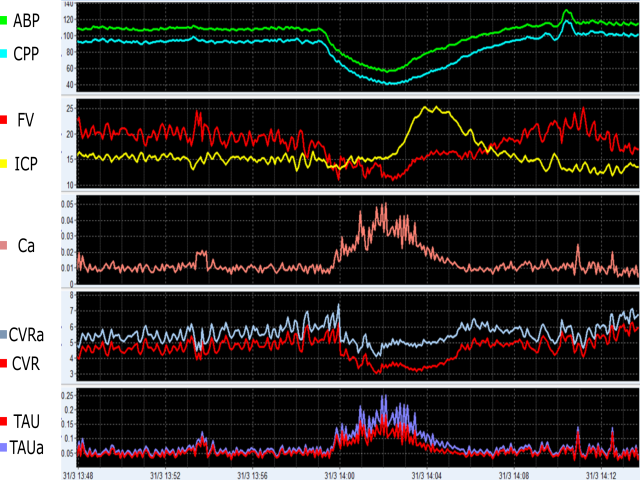Screen dimensions: 640x480
Task: Click the 31/3 14:08 time axis label
Action: click(515, 474)
